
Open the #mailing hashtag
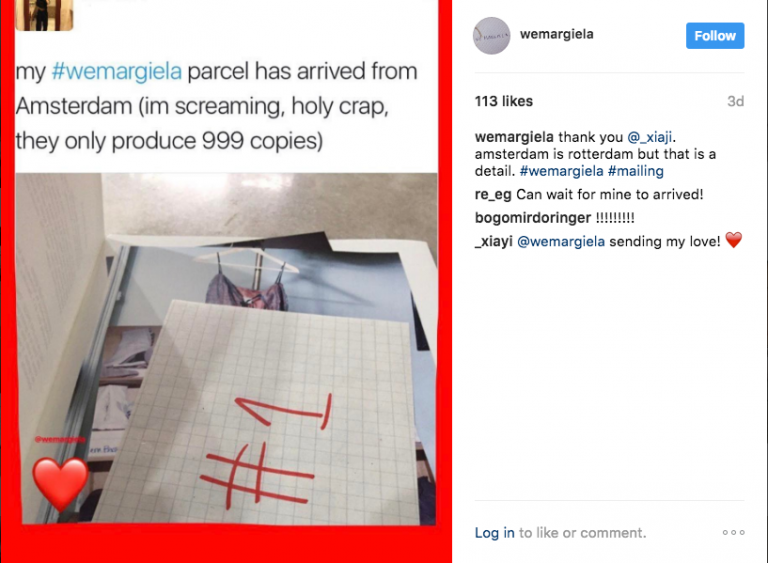[635, 171]
